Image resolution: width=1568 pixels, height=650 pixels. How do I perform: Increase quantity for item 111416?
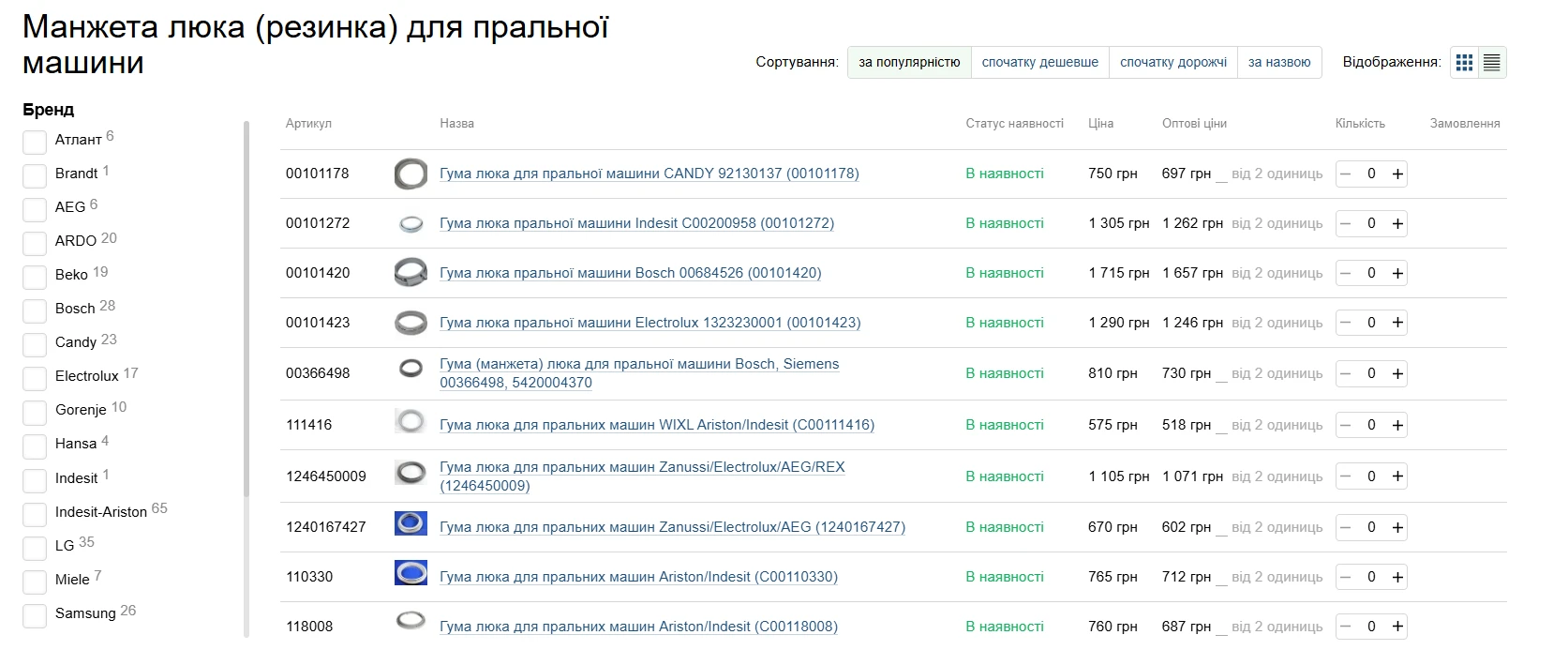coord(1397,425)
